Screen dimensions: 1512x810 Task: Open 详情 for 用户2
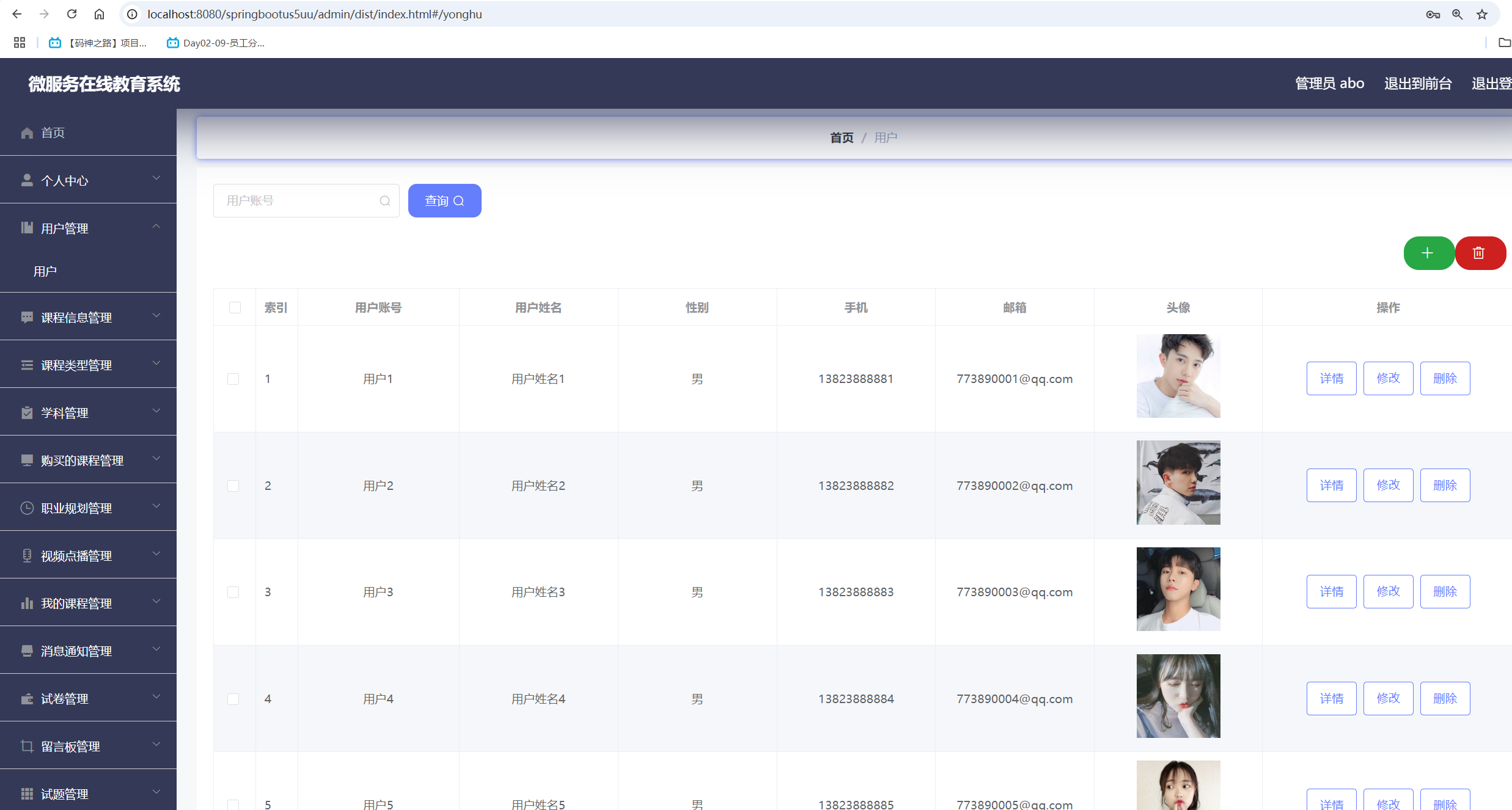(x=1331, y=484)
